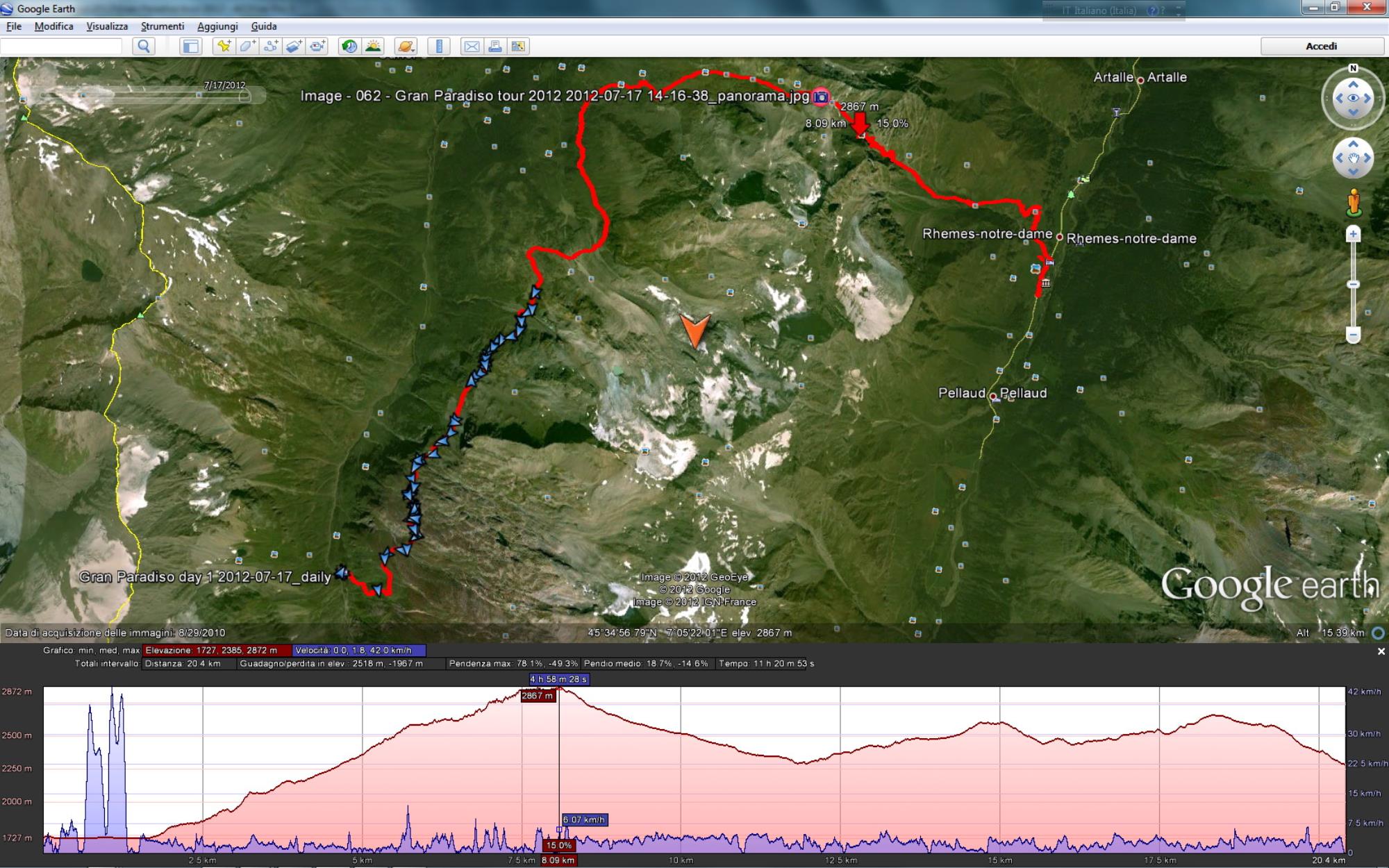Image resolution: width=1389 pixels, height=868 pixels.
Task: Click the 2867 m elevation tag on profile
Action: click(x=538, y=695)
